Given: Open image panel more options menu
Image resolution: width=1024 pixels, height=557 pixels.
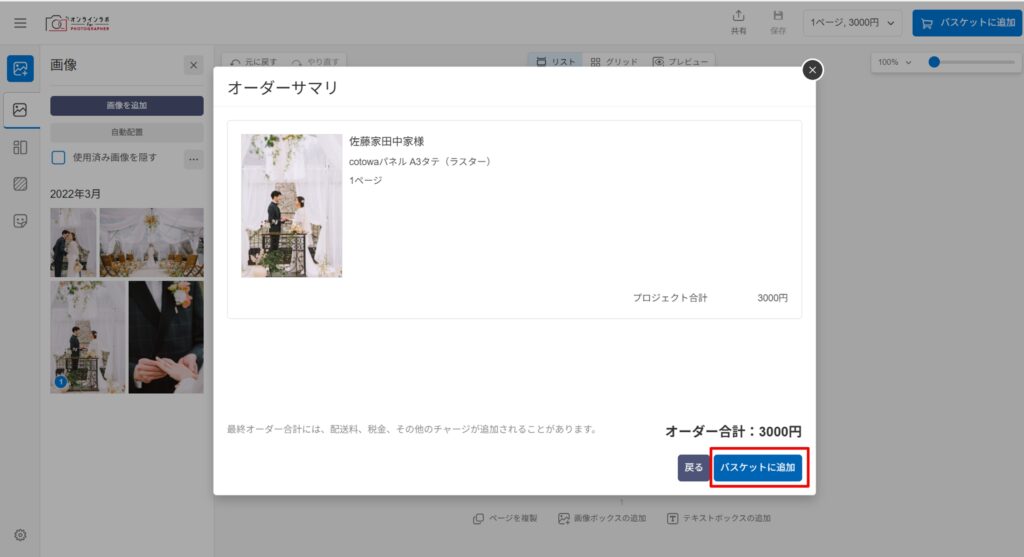Looking at the screenshot, I should [x=194, y=158].
